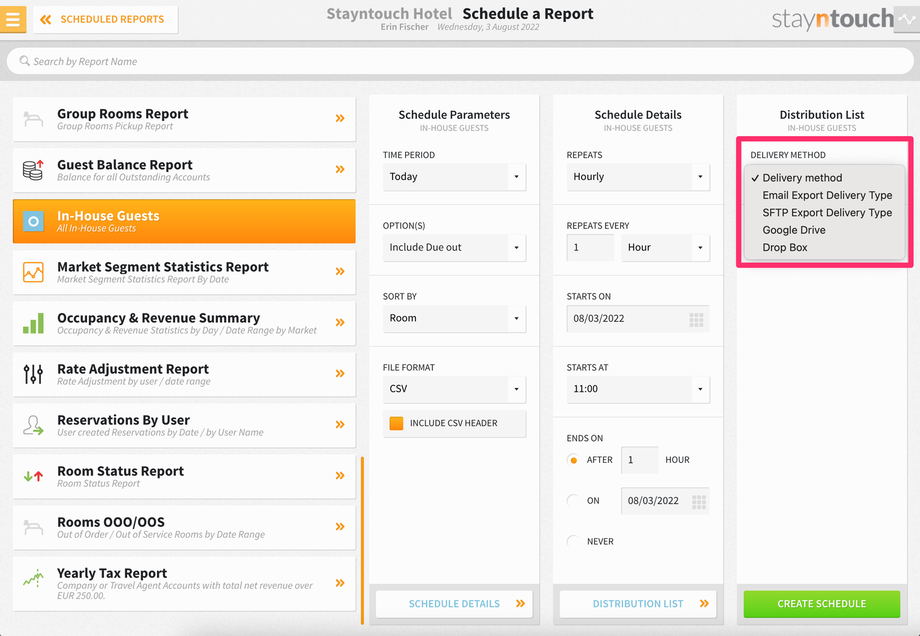
Task: Click chevron arrows on Room Status Report
Action: tap(340, 476)
